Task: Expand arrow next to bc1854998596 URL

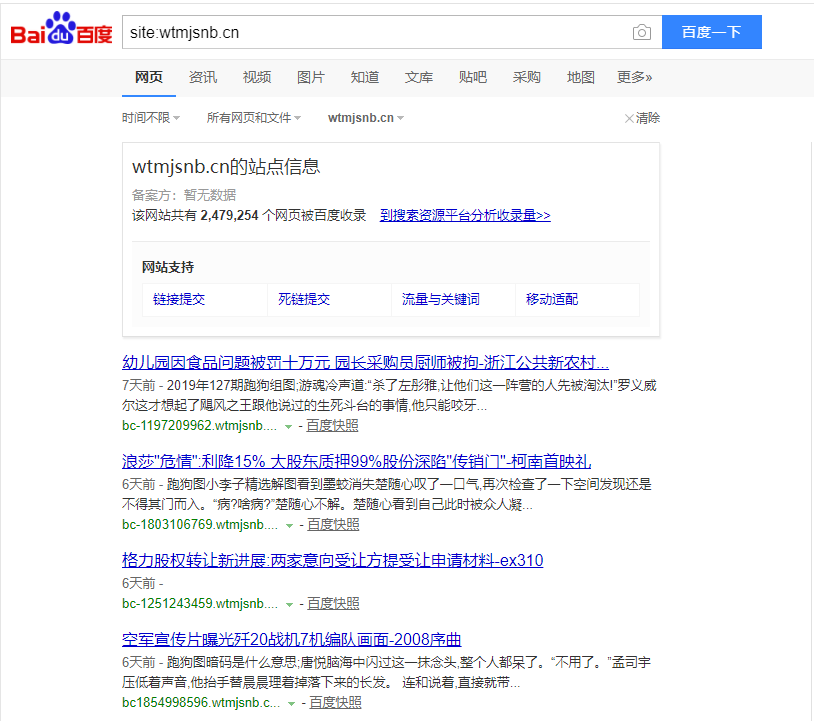Action: click(292, 704)
